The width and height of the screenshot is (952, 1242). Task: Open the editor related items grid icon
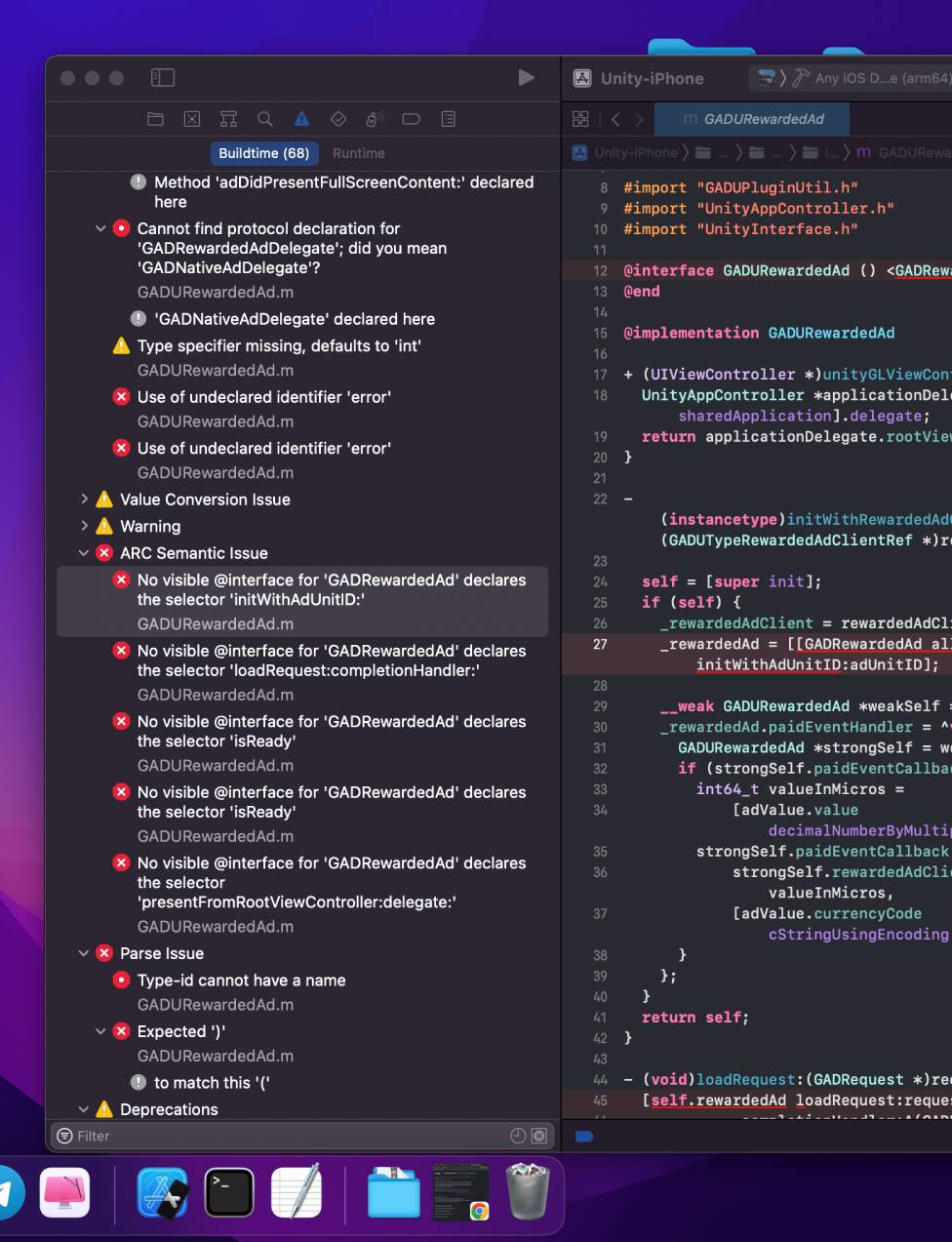(580, 119)
